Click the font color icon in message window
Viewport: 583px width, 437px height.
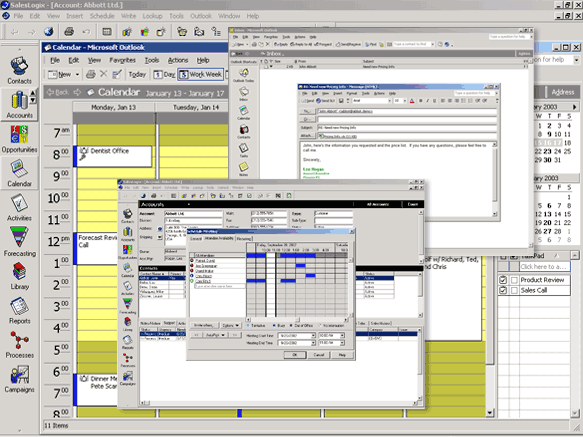click(412, 101)
